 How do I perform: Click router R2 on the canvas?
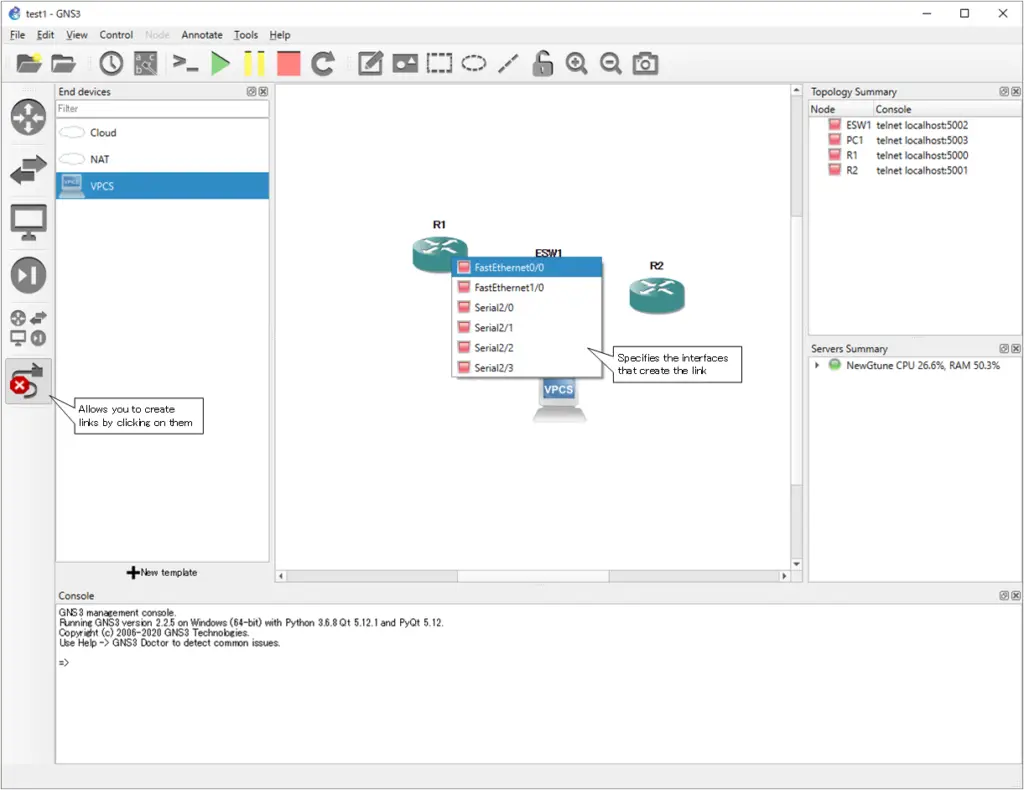coord(656,295)
